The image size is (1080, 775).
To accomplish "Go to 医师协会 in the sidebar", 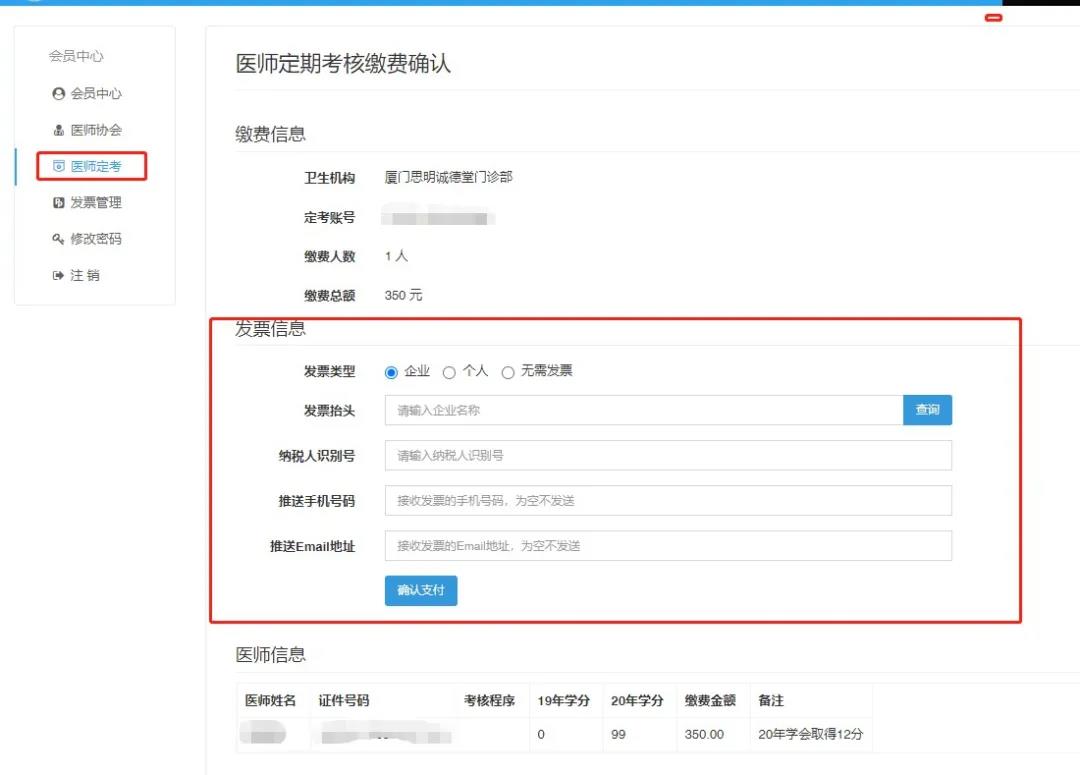I will click(95, 130).
